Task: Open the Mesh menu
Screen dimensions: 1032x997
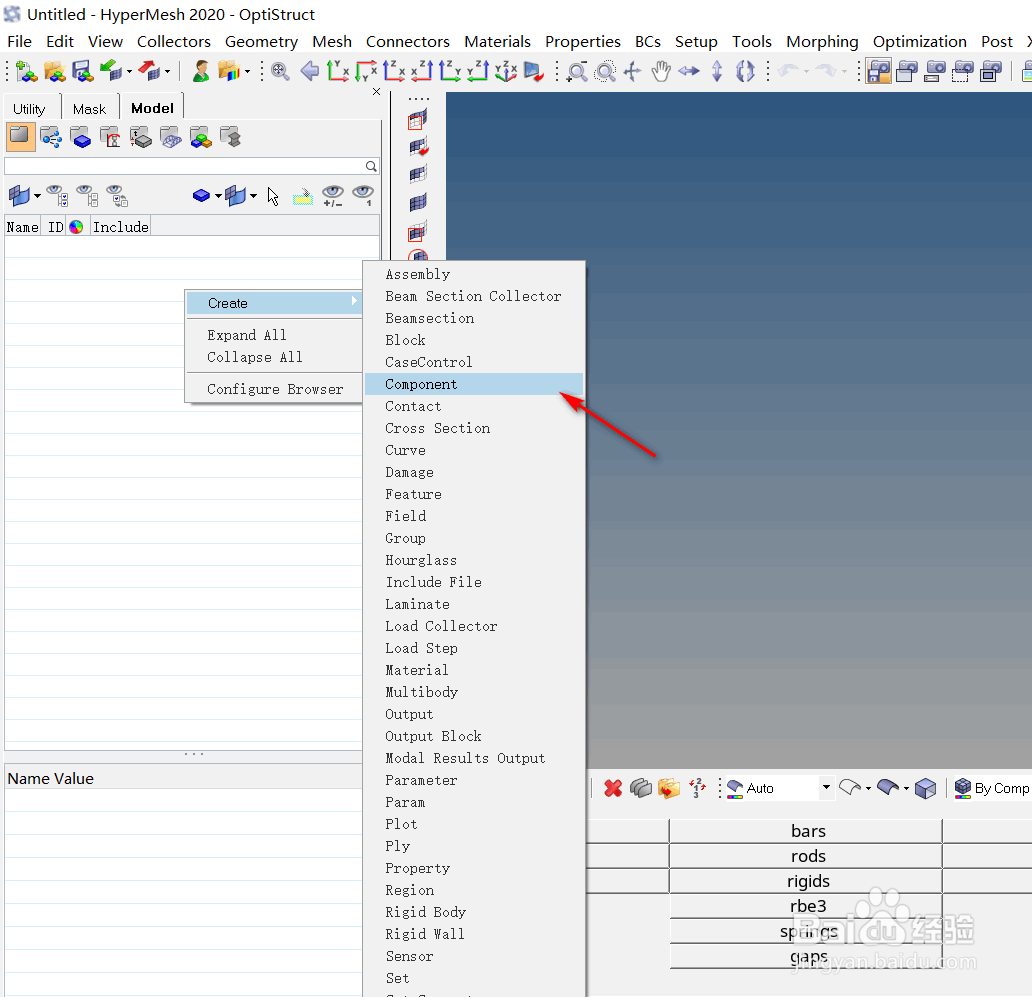Action: [332, 41]
